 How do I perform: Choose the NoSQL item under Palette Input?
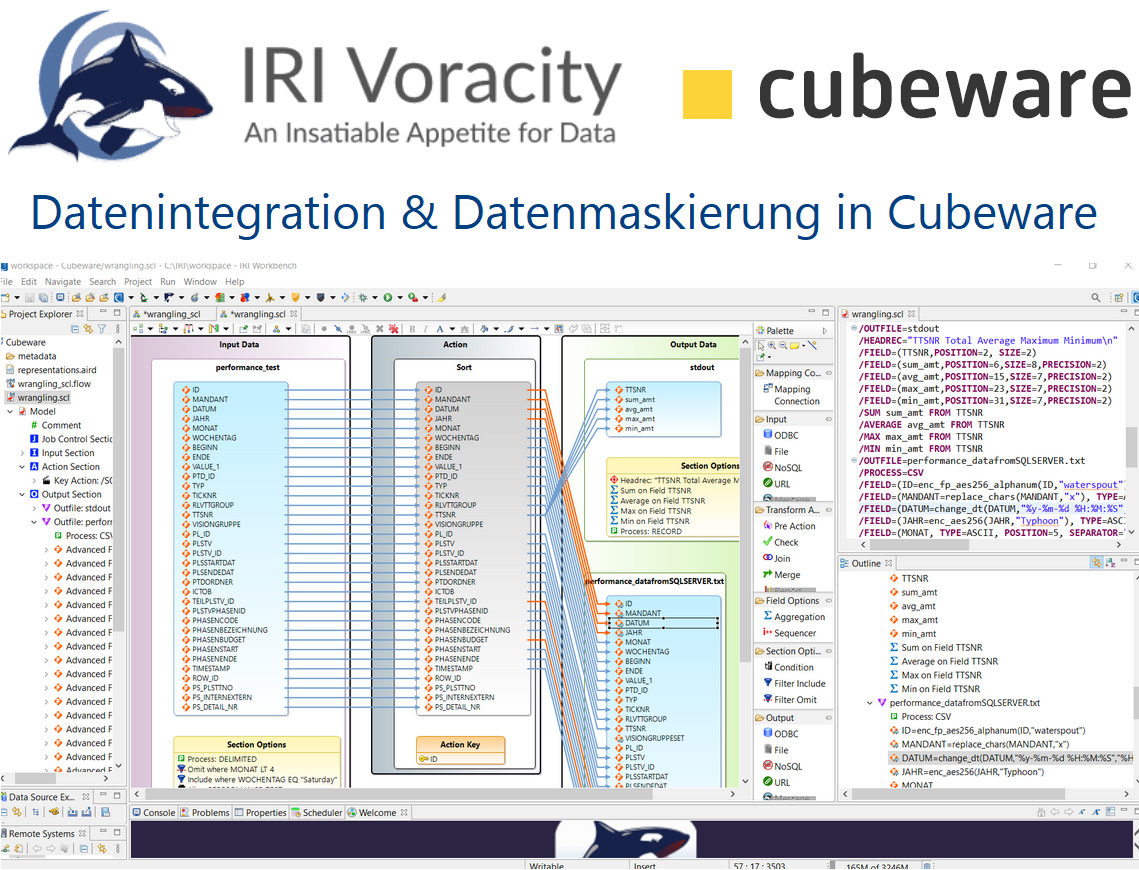(782, 468)
